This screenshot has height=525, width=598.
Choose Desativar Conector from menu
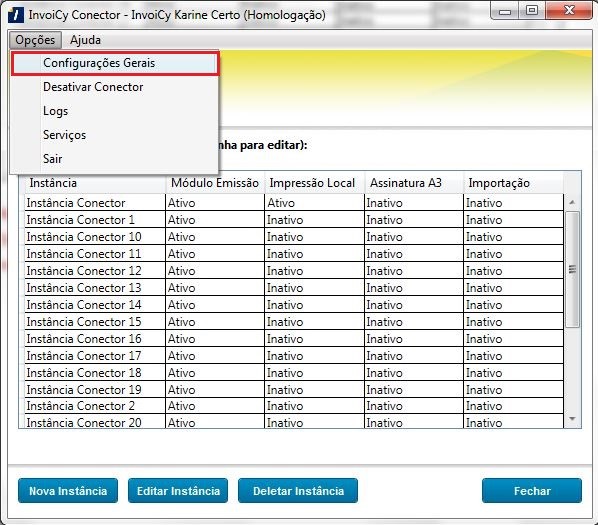pos(115,87)
